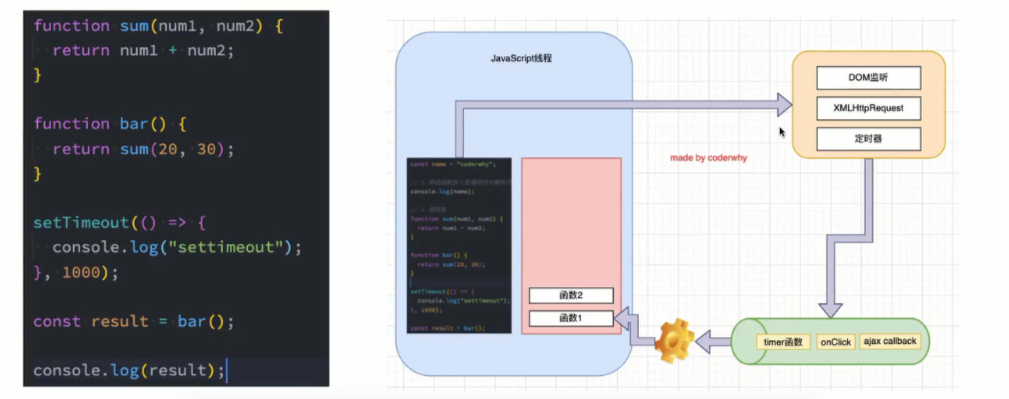Click the '}, 1000);' line in the large editor
This screenshot has height=399, width=1009.
coord(76,272)
